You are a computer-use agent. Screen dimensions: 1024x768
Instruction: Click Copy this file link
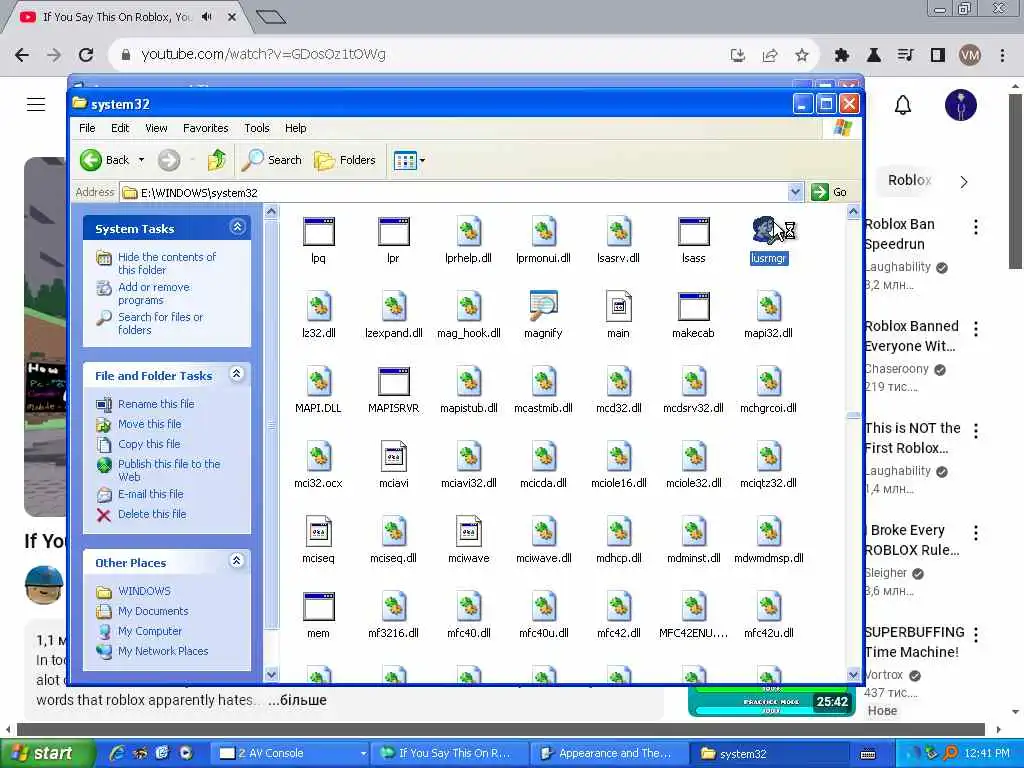pyautogui.click(x=149, y=444)
